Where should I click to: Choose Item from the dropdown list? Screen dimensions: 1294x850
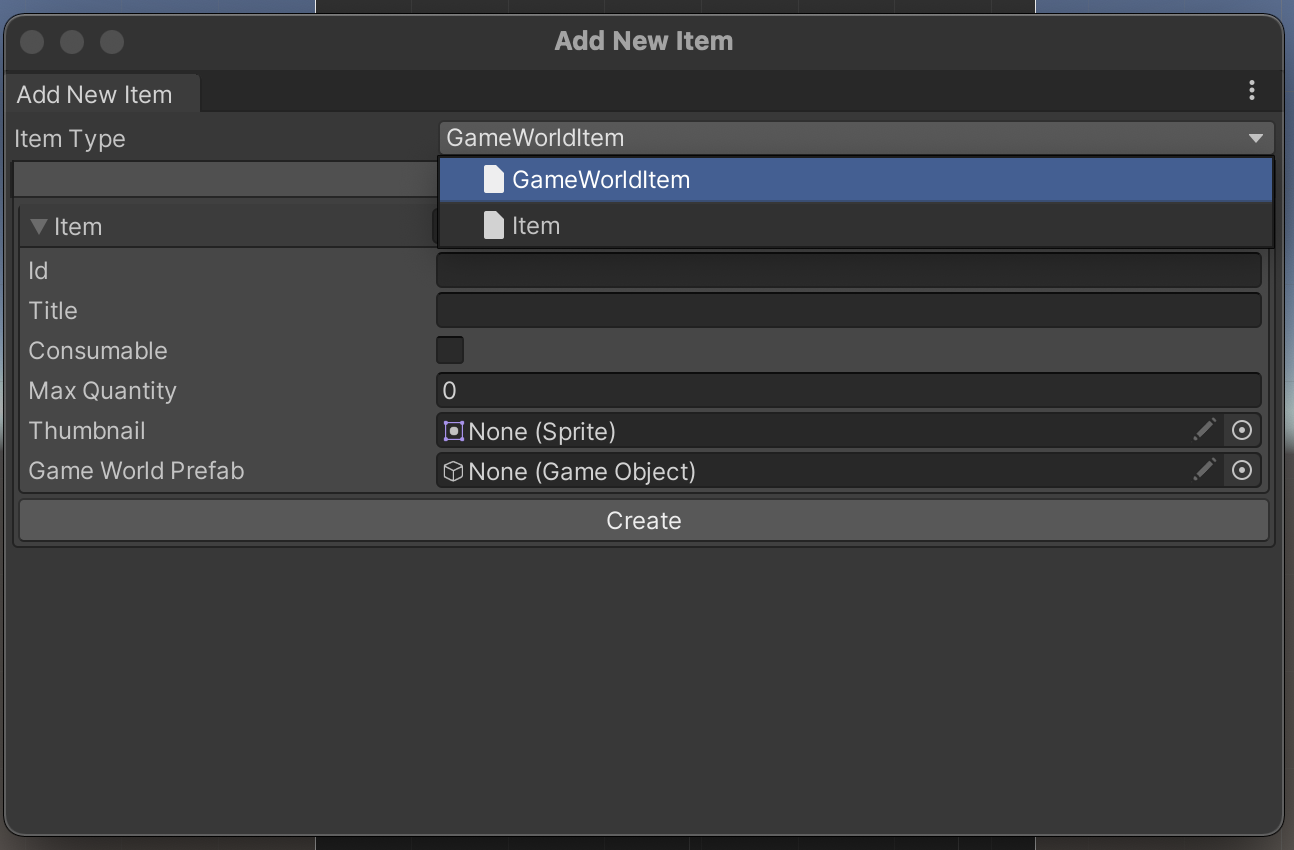856,226
